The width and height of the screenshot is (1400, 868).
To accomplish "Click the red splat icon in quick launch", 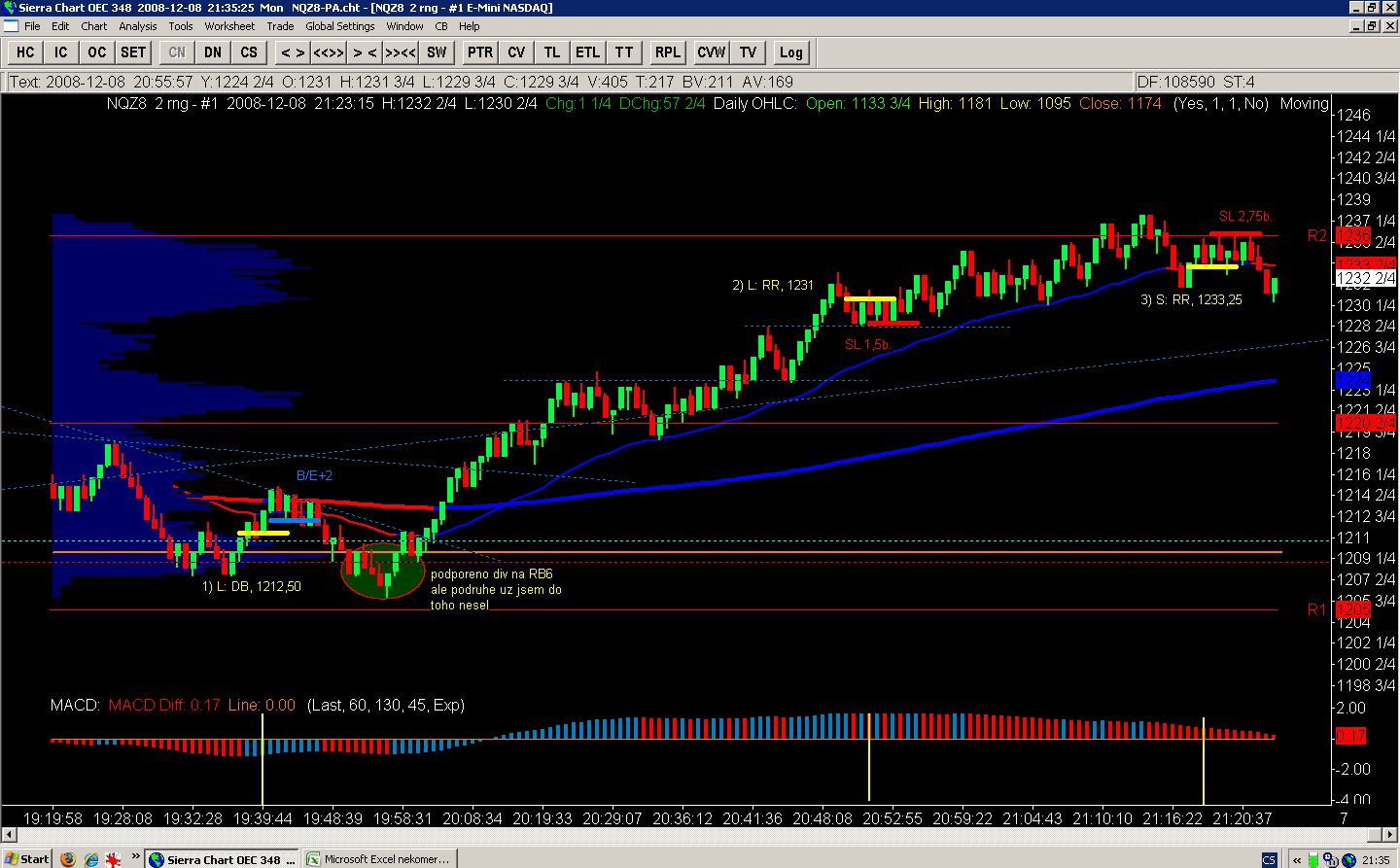I will (x=114, y=859).
